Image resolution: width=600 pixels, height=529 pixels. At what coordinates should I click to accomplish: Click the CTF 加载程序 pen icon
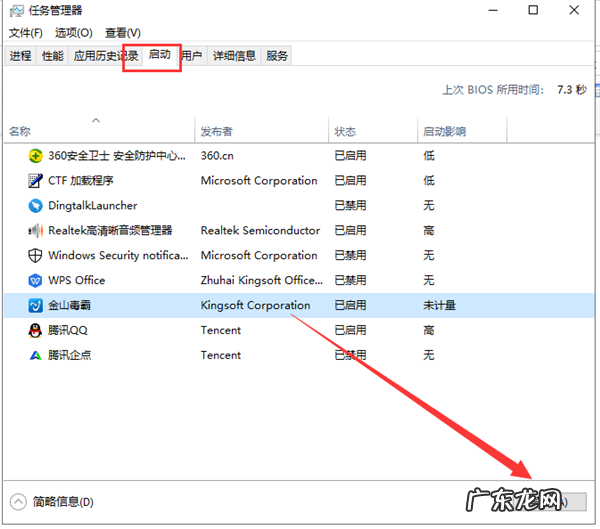click(35, 181)
